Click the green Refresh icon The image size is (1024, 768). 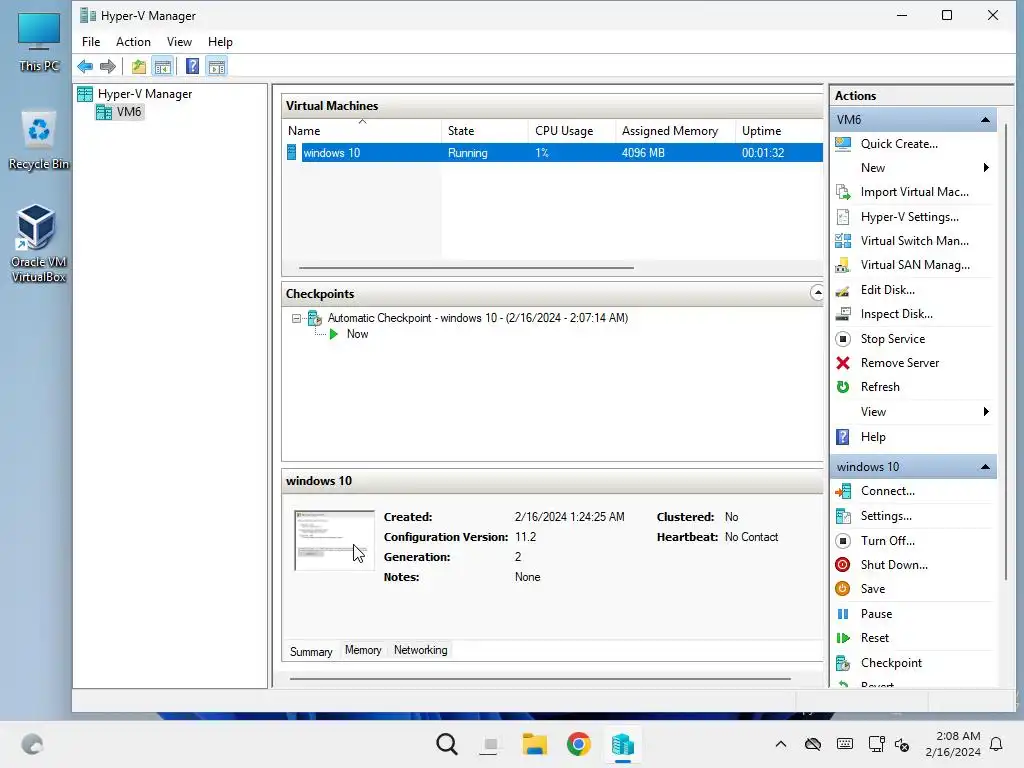[843, 387]
